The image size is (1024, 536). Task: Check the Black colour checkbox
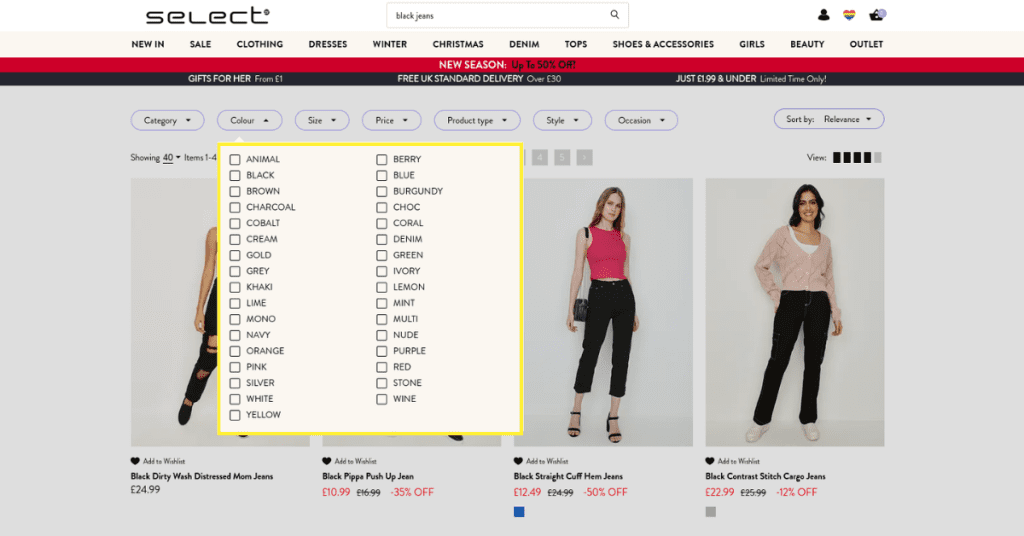pyautogui.click(x=235, y=175)
